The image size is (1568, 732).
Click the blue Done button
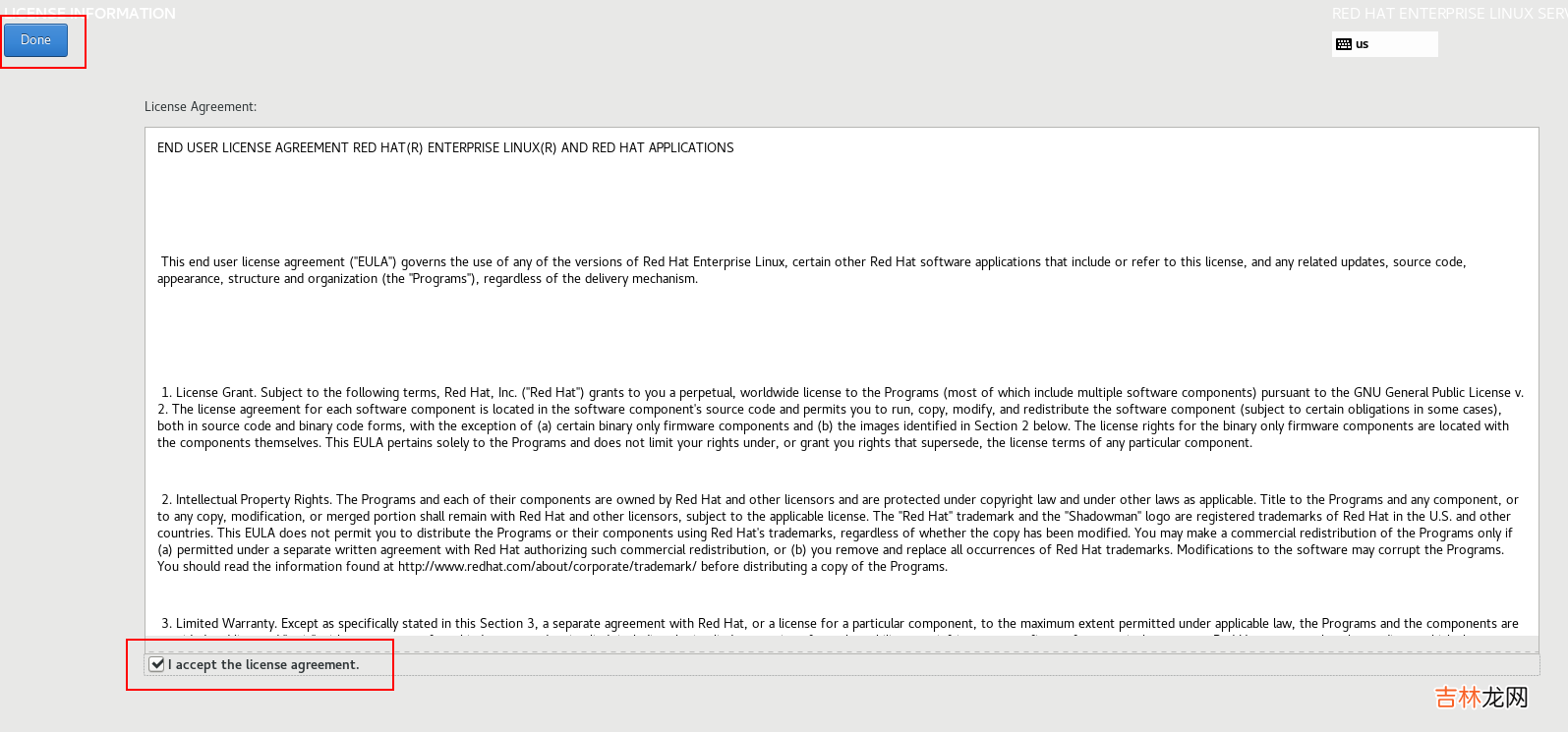[35, 40]
